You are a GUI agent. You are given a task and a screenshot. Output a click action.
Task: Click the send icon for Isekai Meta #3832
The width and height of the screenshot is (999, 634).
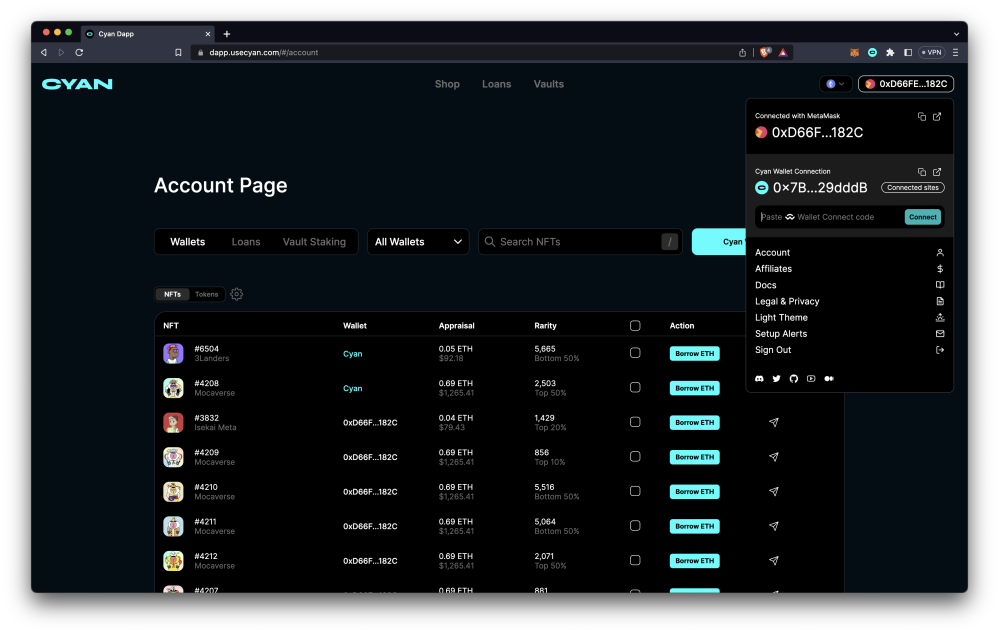[x=773, y=422]
